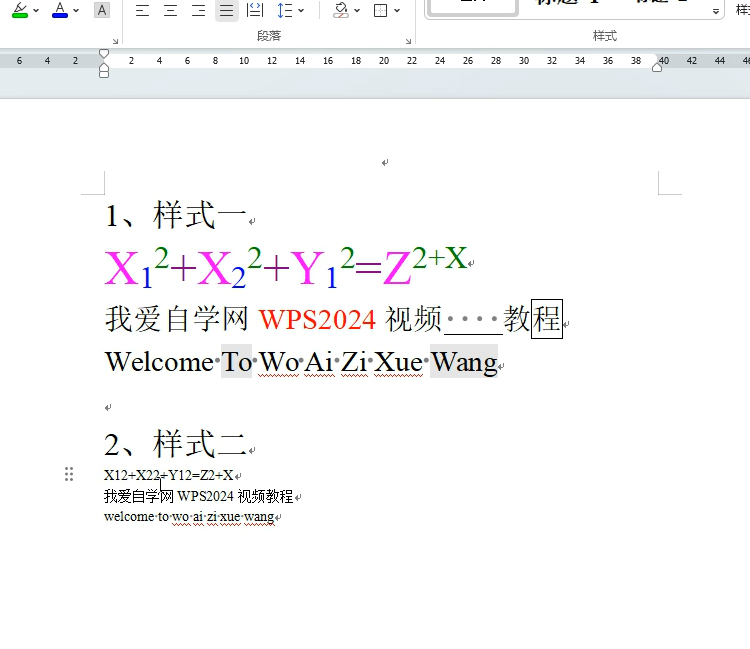Click the right indent marker on ruler
Screen dimensions: 750x649
tap(657, 67)
